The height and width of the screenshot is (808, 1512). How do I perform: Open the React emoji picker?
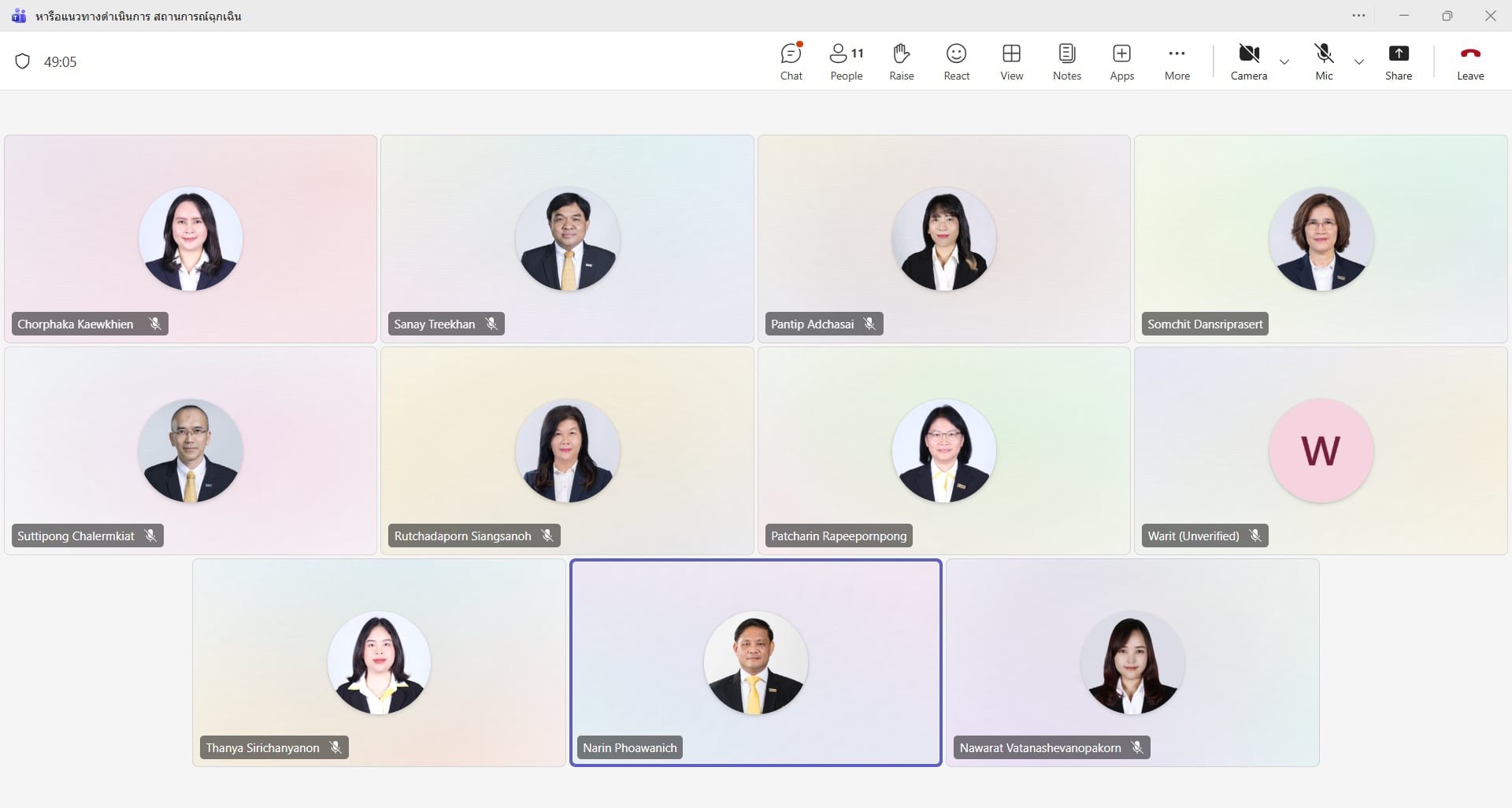(x=956, y=61)
